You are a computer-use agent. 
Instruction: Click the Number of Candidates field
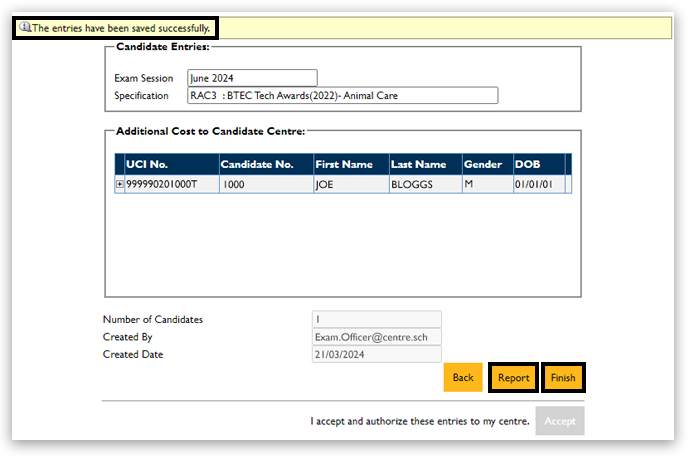[376, 320]
